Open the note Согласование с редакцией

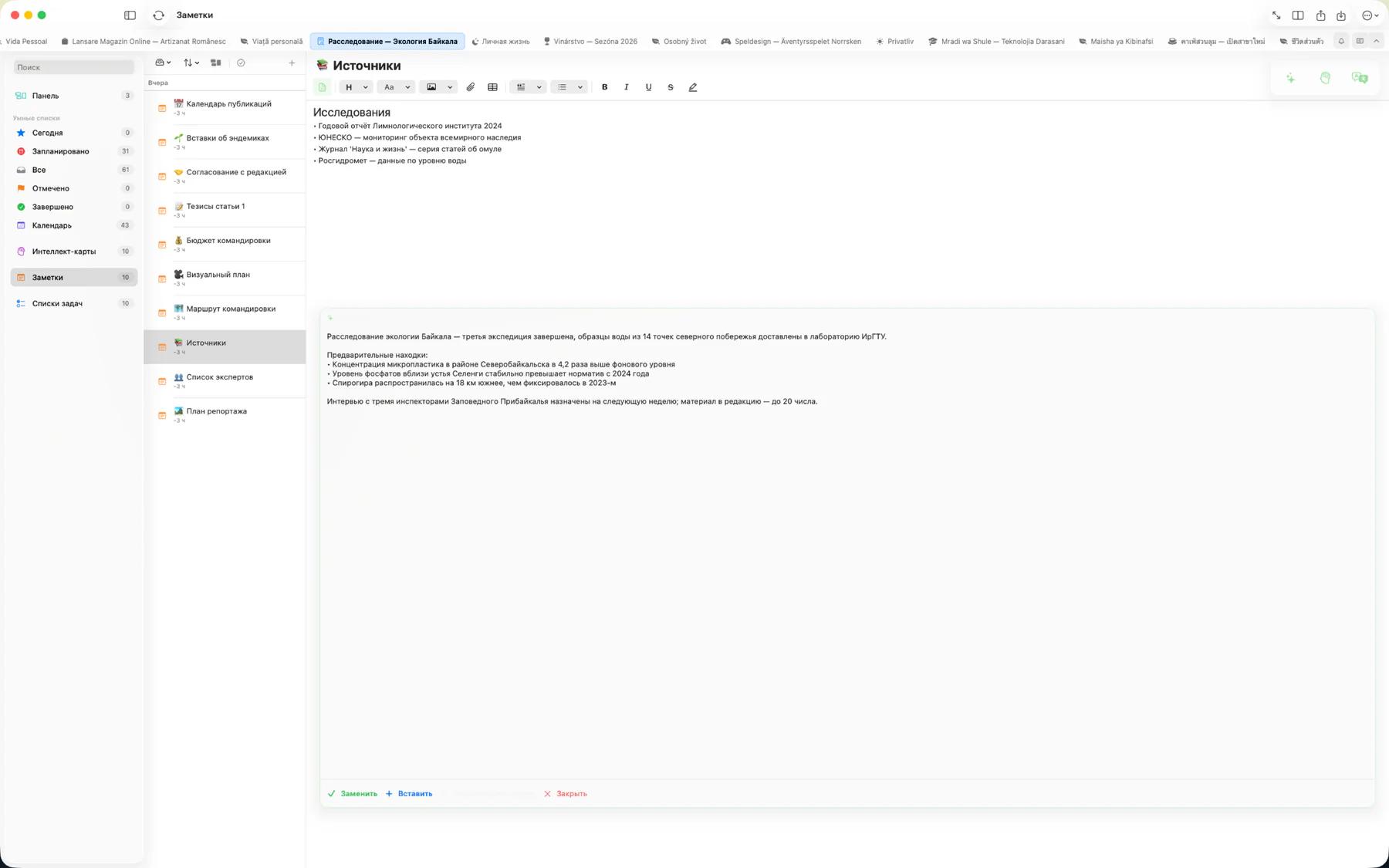pyautogui.click(x=225, y=176)
